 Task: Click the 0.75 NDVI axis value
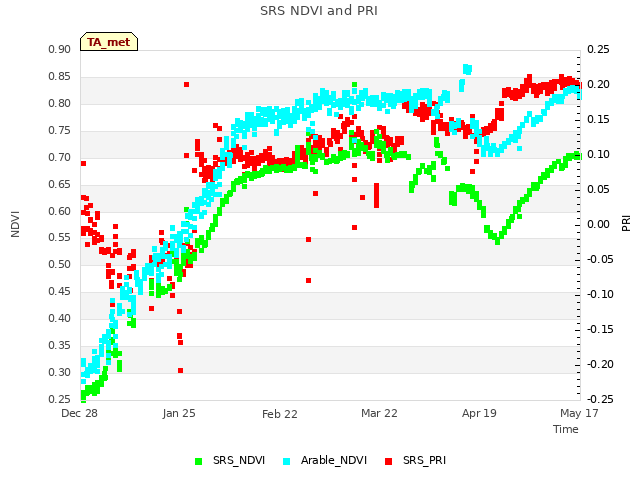(x=60, y=131)
